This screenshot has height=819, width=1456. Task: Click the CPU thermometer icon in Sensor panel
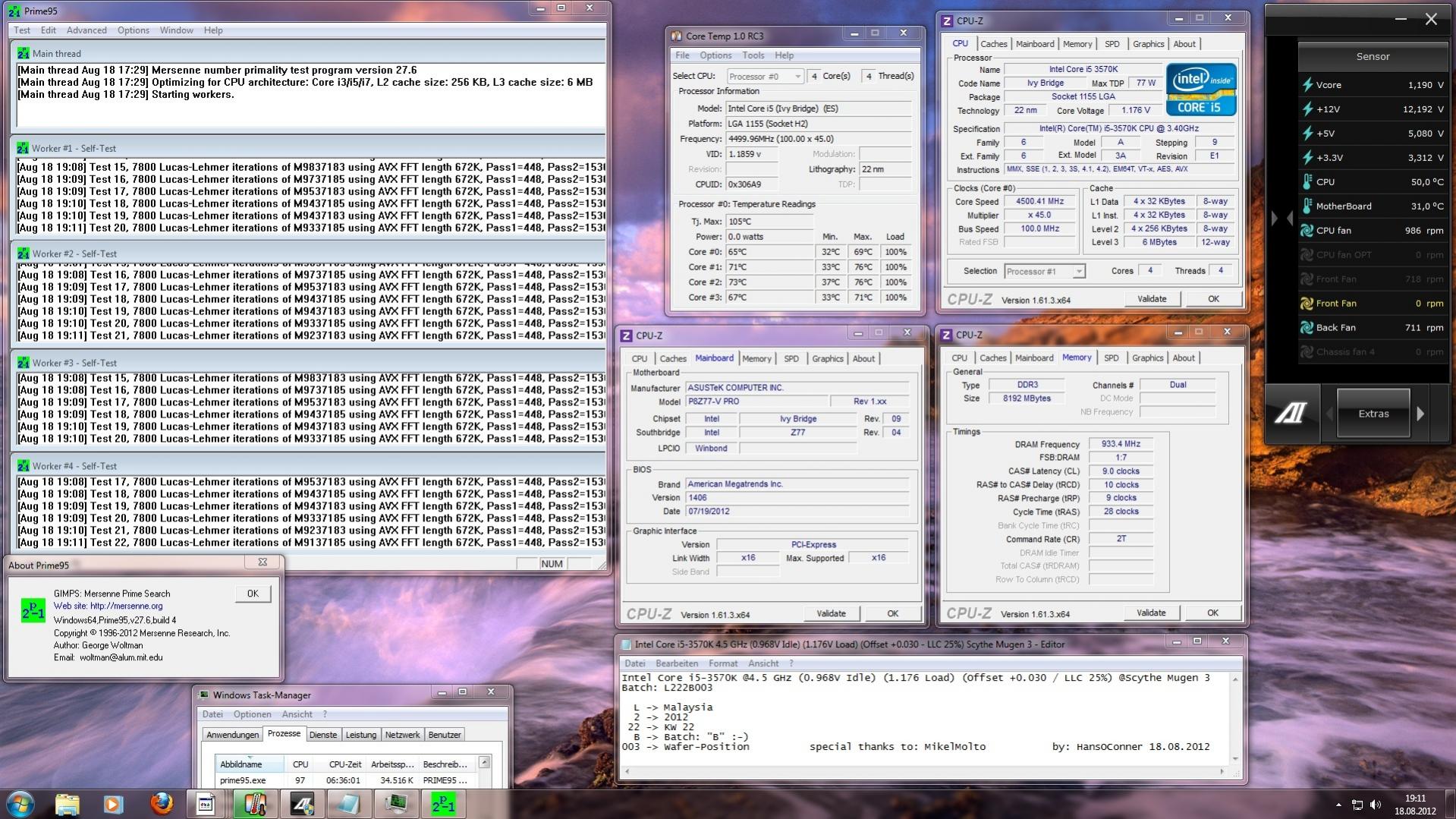1307,182
